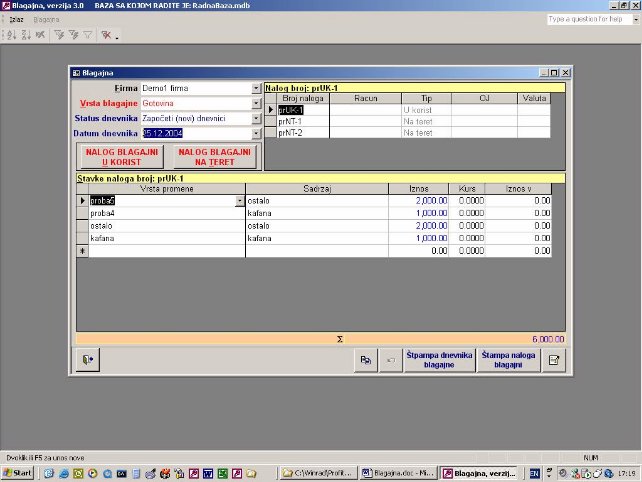The height and width of the screenshot is (482, 642).
Task: Click the exit door icon button
Action: [90, 361]
